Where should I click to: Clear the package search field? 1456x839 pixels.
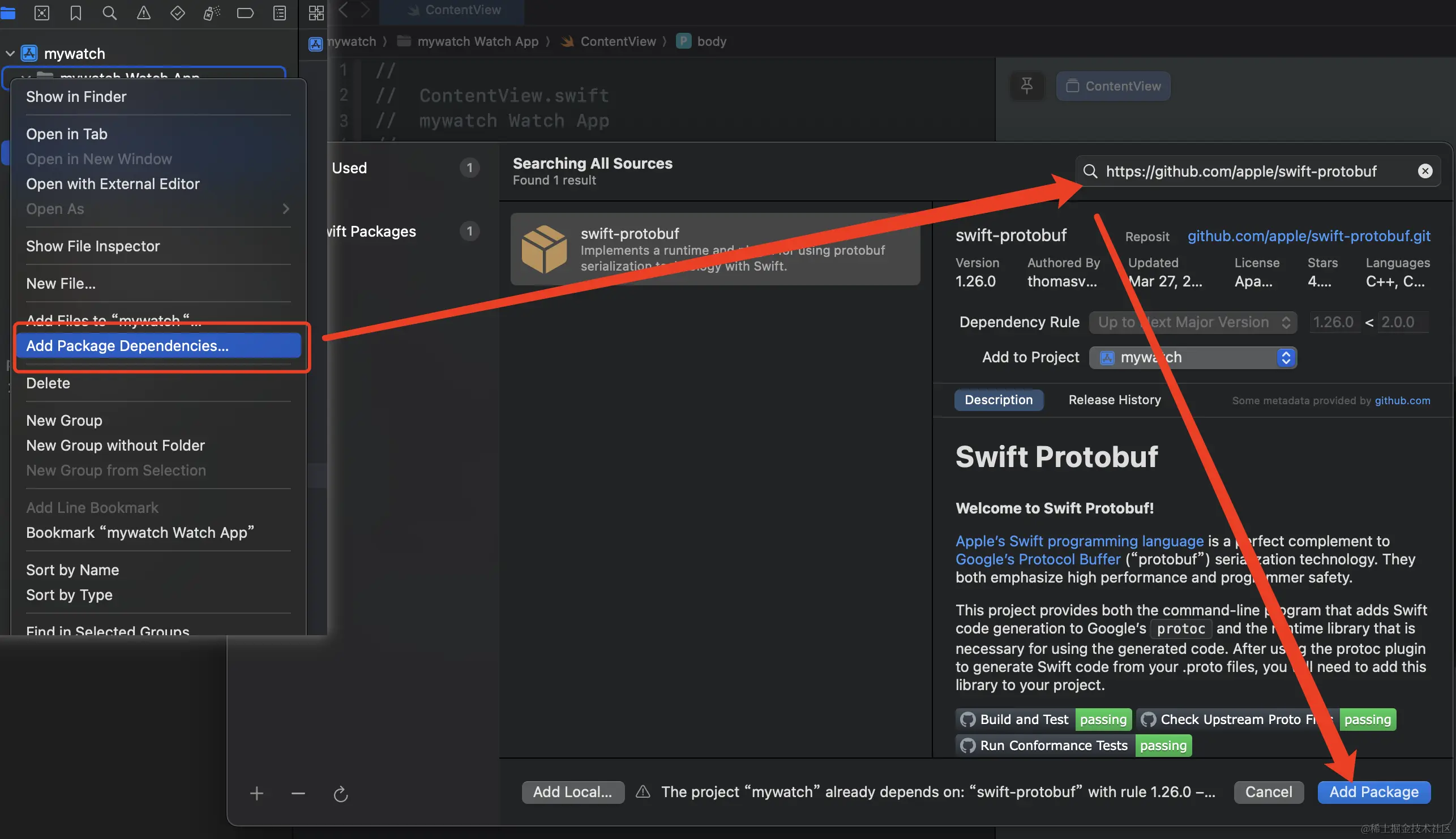point(1424,171)
